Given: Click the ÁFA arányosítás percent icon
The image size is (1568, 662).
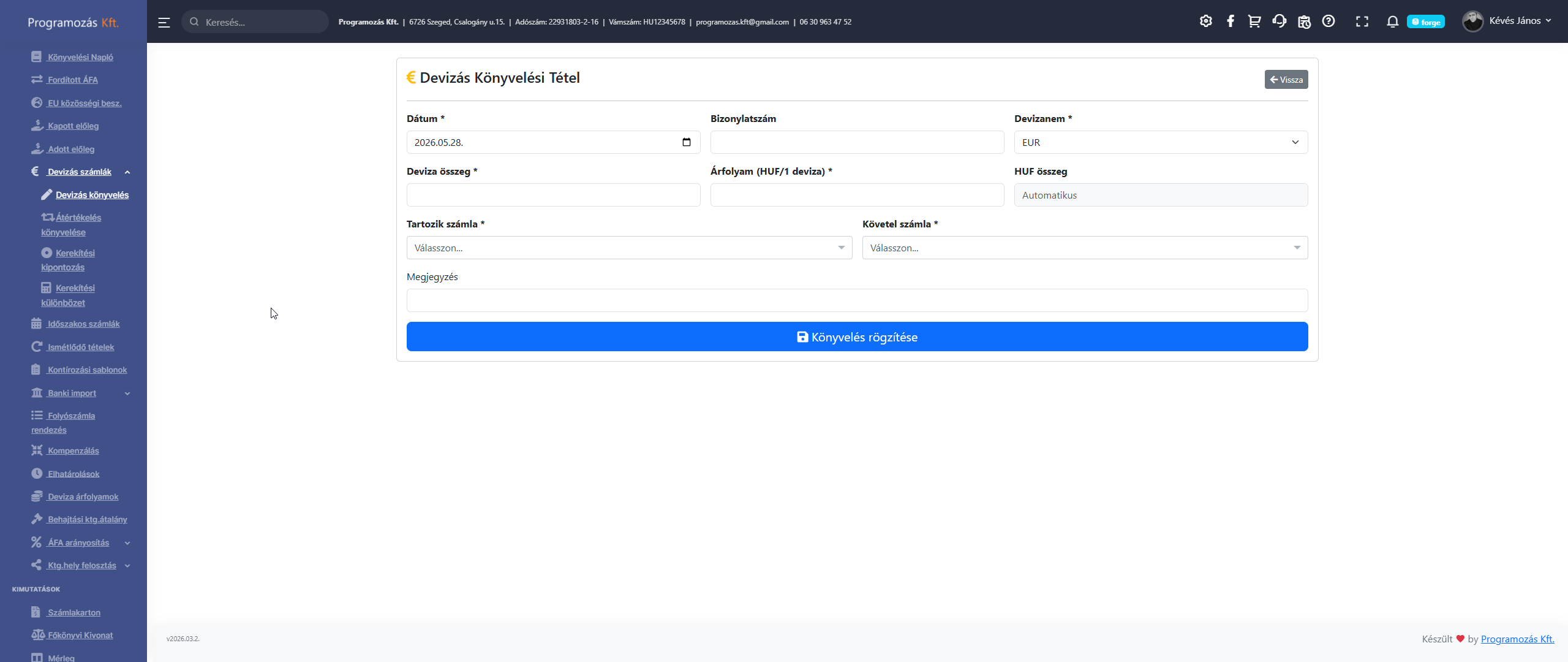Looking at the screenshot, I should tap(37, 542).
